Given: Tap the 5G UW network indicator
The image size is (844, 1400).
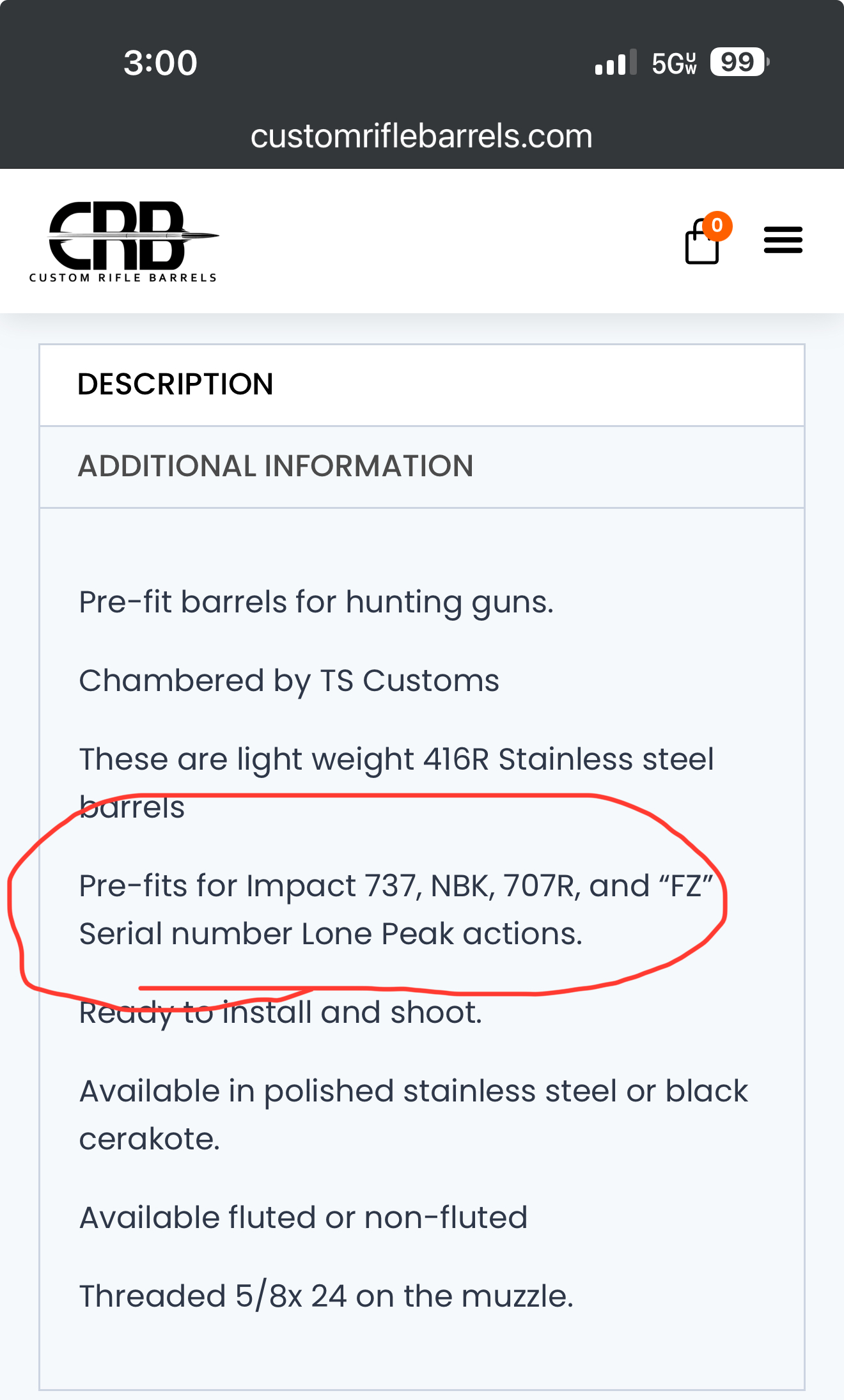Looking at the screenshot, I should pos(673,63).
